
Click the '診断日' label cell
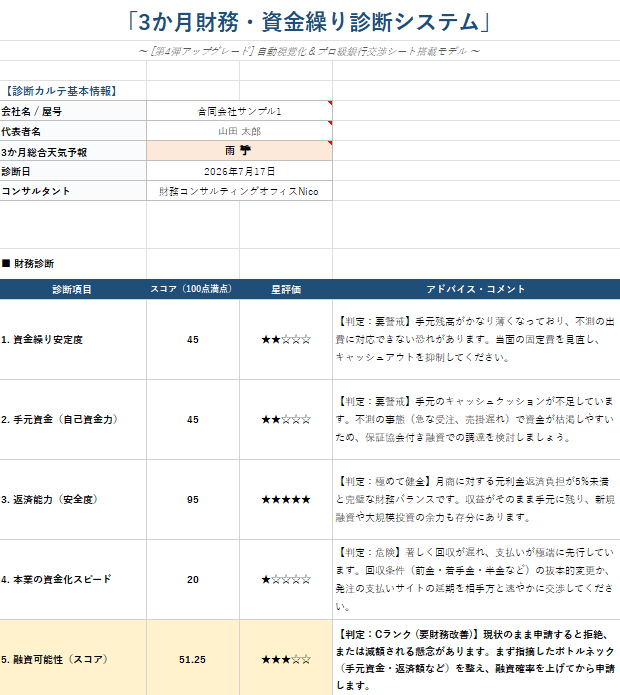click(x=73, y=171)
